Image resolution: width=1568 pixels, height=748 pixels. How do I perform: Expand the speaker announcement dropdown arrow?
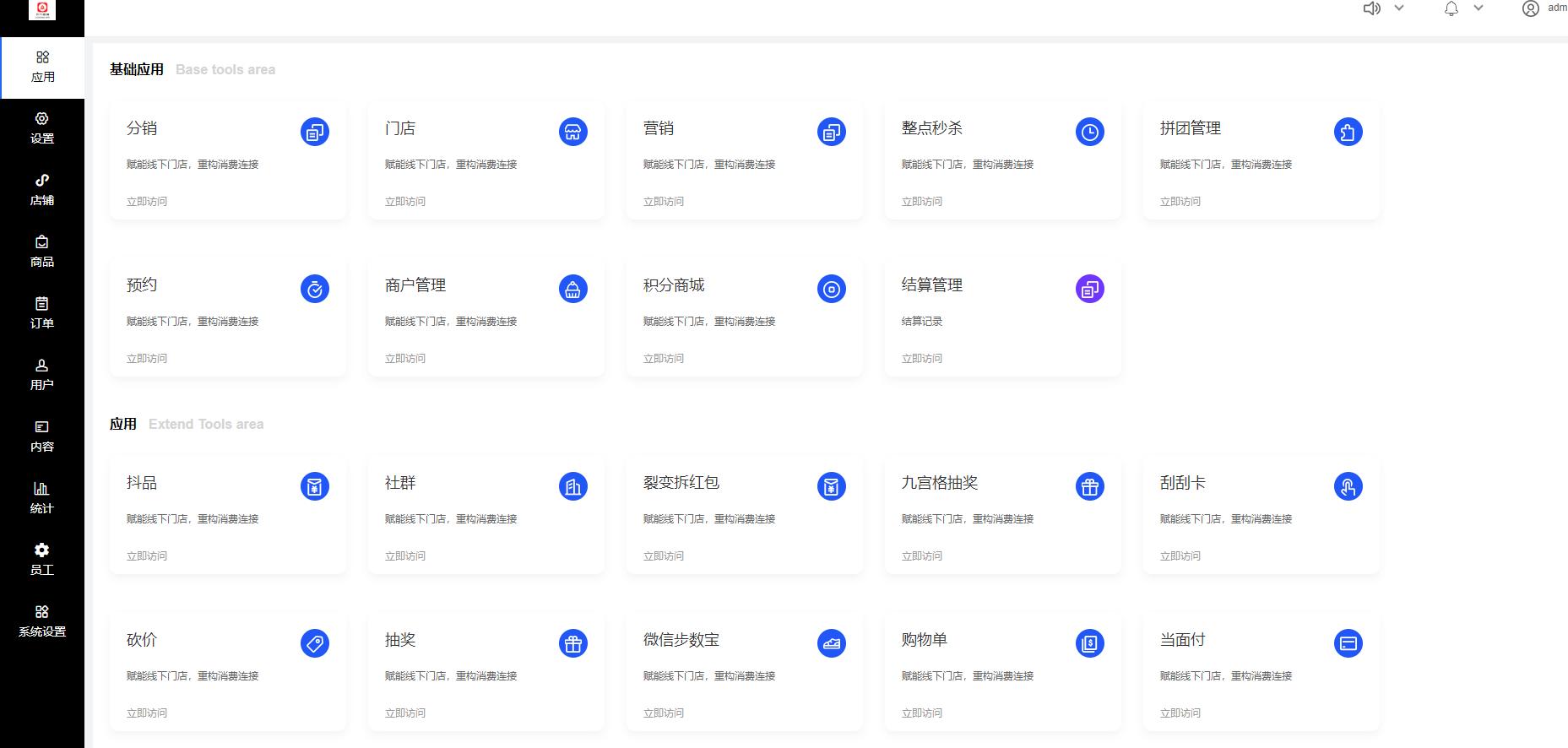1399,8
